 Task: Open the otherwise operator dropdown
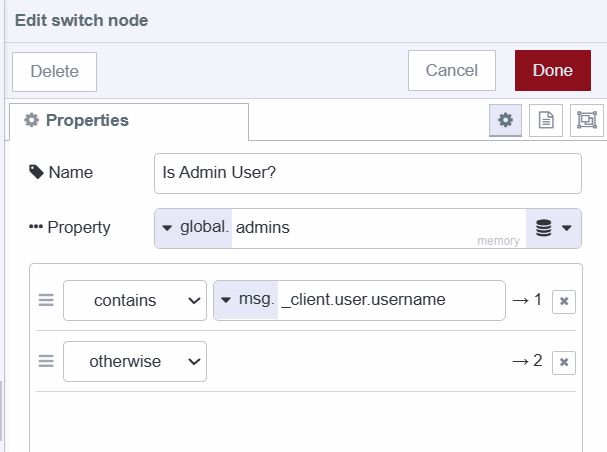pos(134,362)
